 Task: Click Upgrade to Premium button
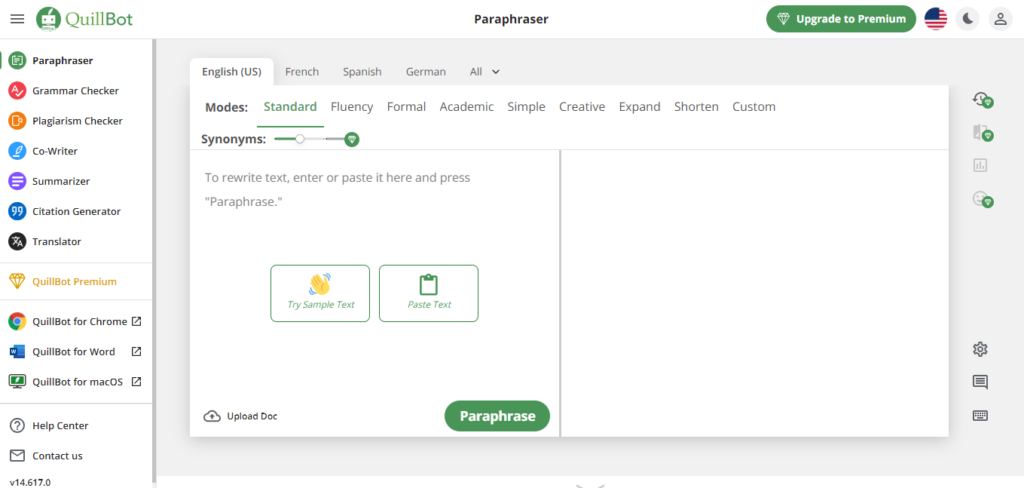tap(841, 19)
